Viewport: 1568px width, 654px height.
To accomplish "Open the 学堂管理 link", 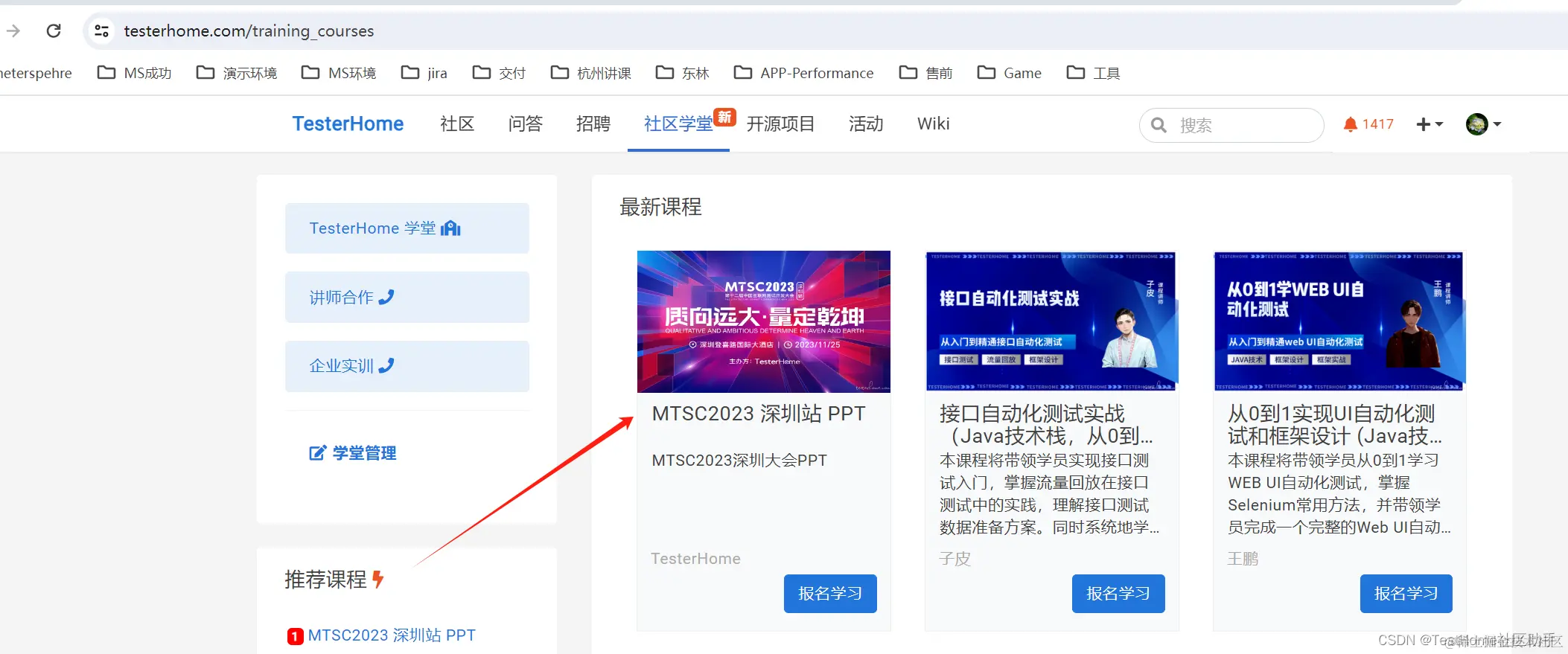I will pyautogui.click(x=353, y=453).
